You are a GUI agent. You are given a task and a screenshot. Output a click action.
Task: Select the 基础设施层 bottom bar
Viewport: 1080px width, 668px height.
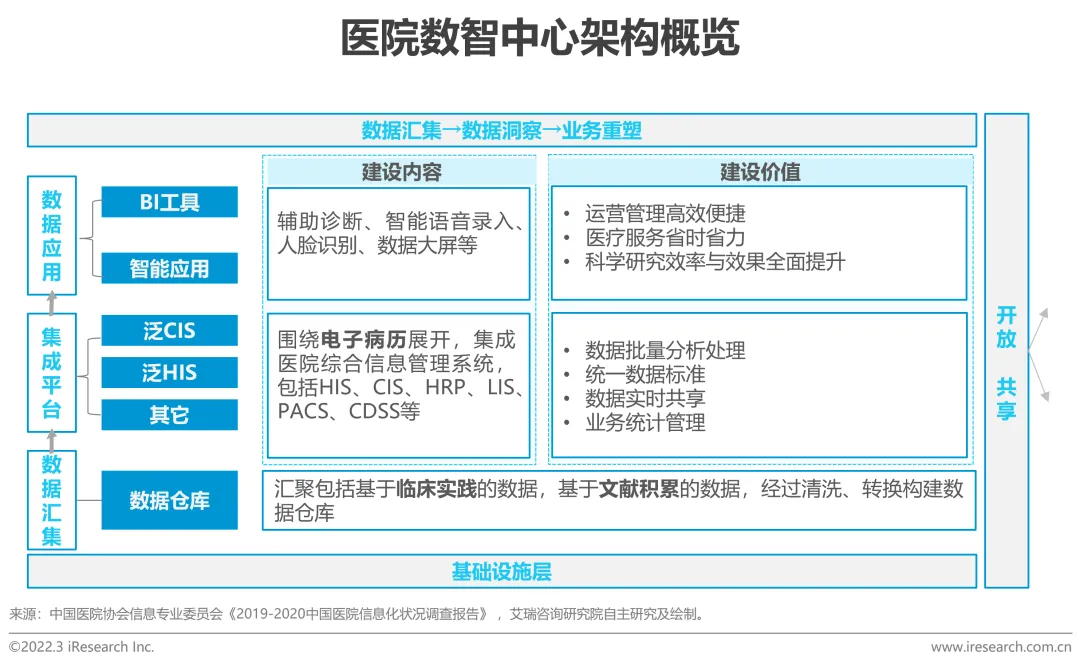[x=501, y=572]
